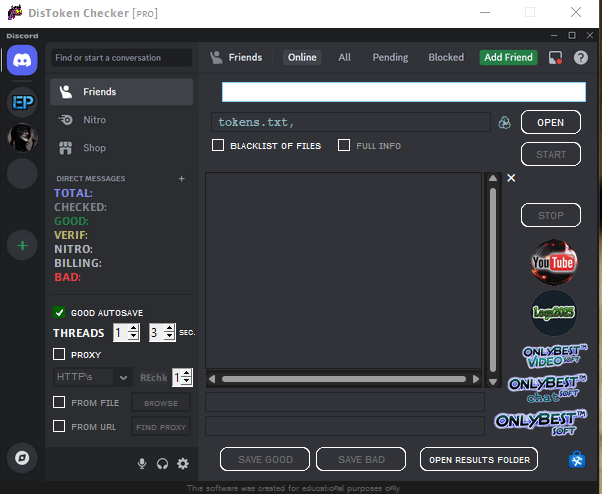Click Find or start a conversation search
This screenshot has height=494, width=602.
tap(122, 58)
